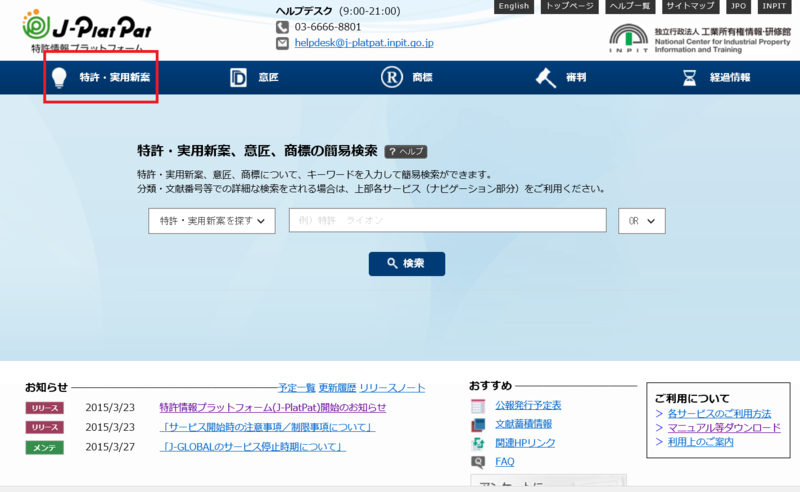Open 予定一覧 link

tap(296, 388)
